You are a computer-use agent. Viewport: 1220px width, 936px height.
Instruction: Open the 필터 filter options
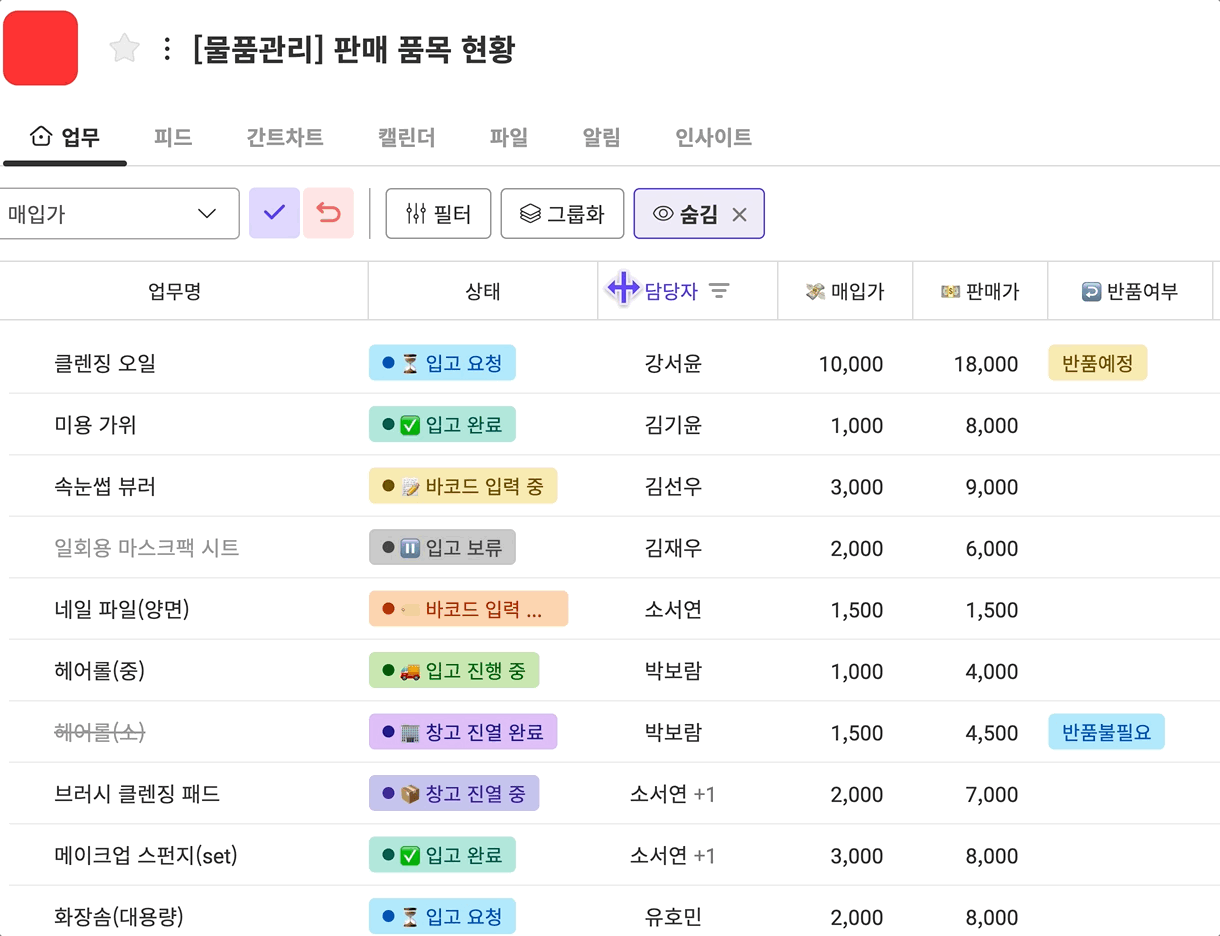(438, 213)
